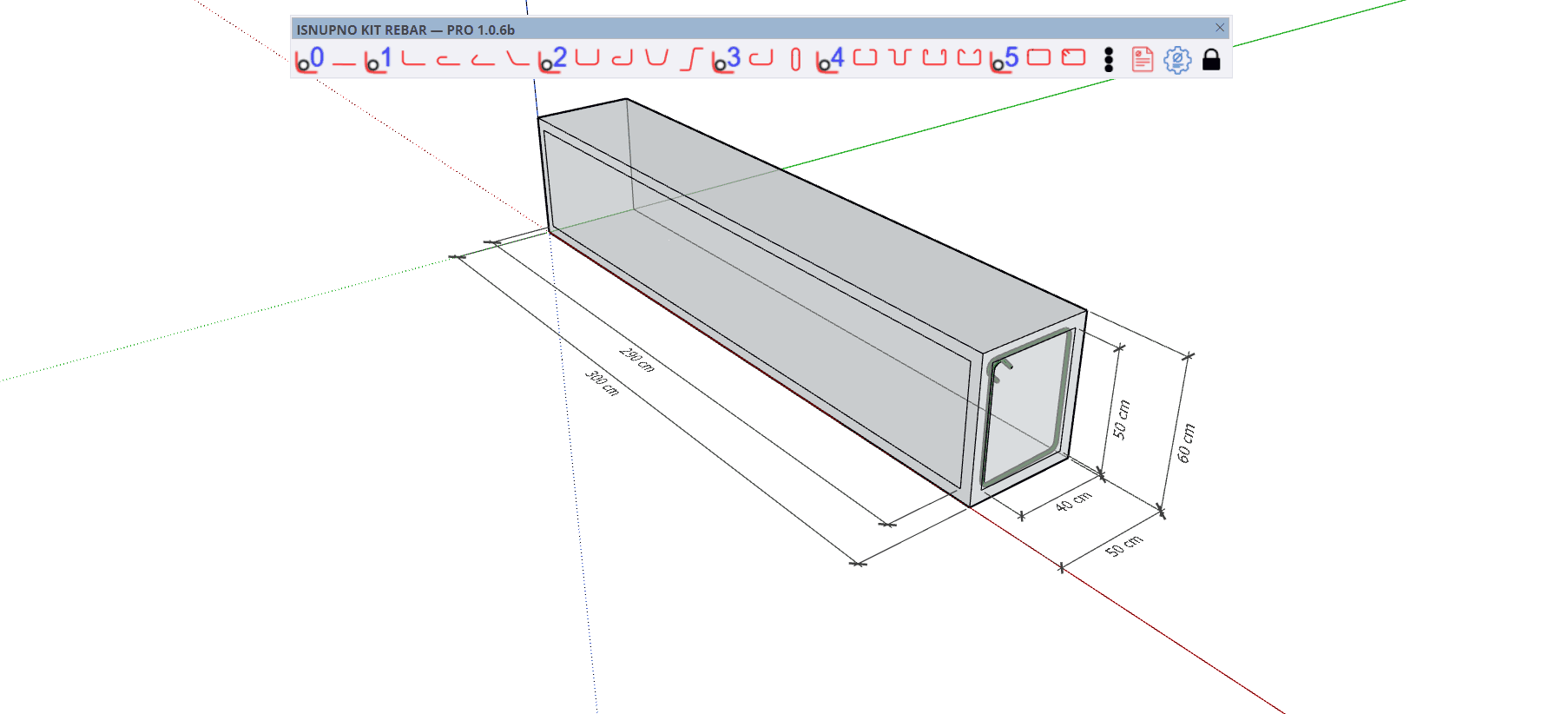Image resolution: width=1568 pixels, height=714 pixels.
Task: Toggle the black padlock lock icon
Action: [1211, 59]
